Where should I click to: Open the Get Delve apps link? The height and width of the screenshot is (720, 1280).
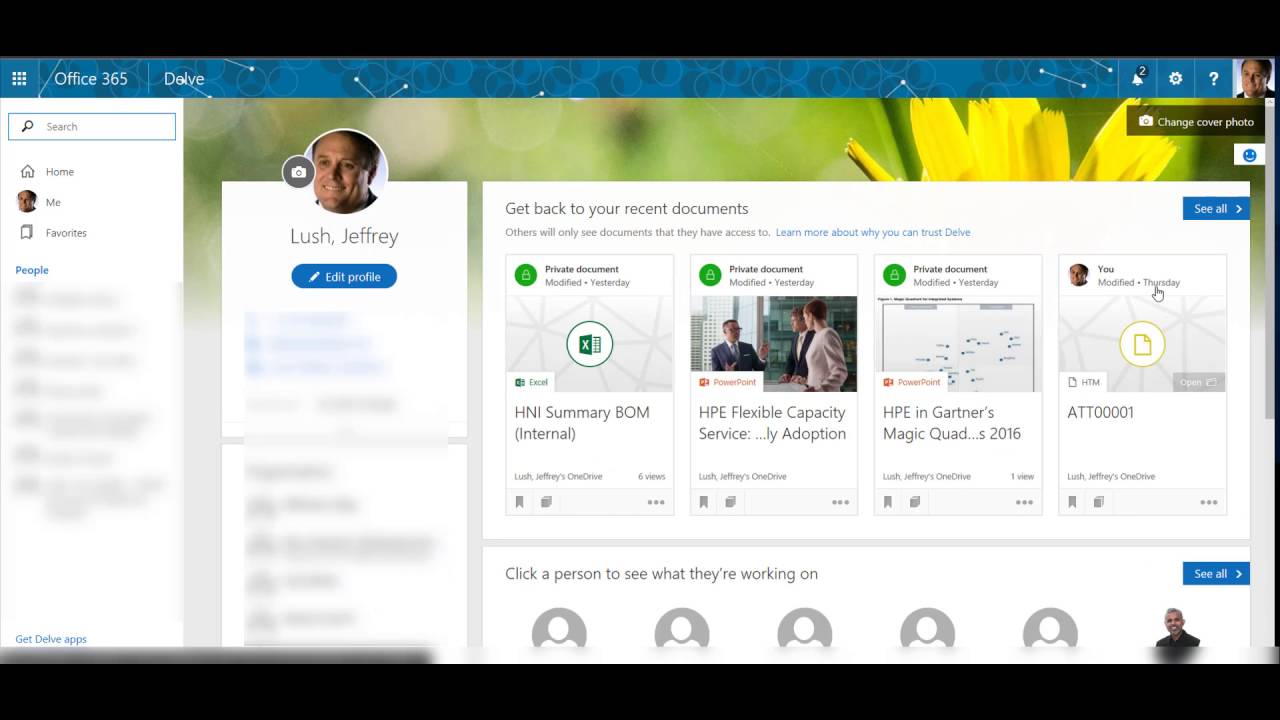(51, 639)
